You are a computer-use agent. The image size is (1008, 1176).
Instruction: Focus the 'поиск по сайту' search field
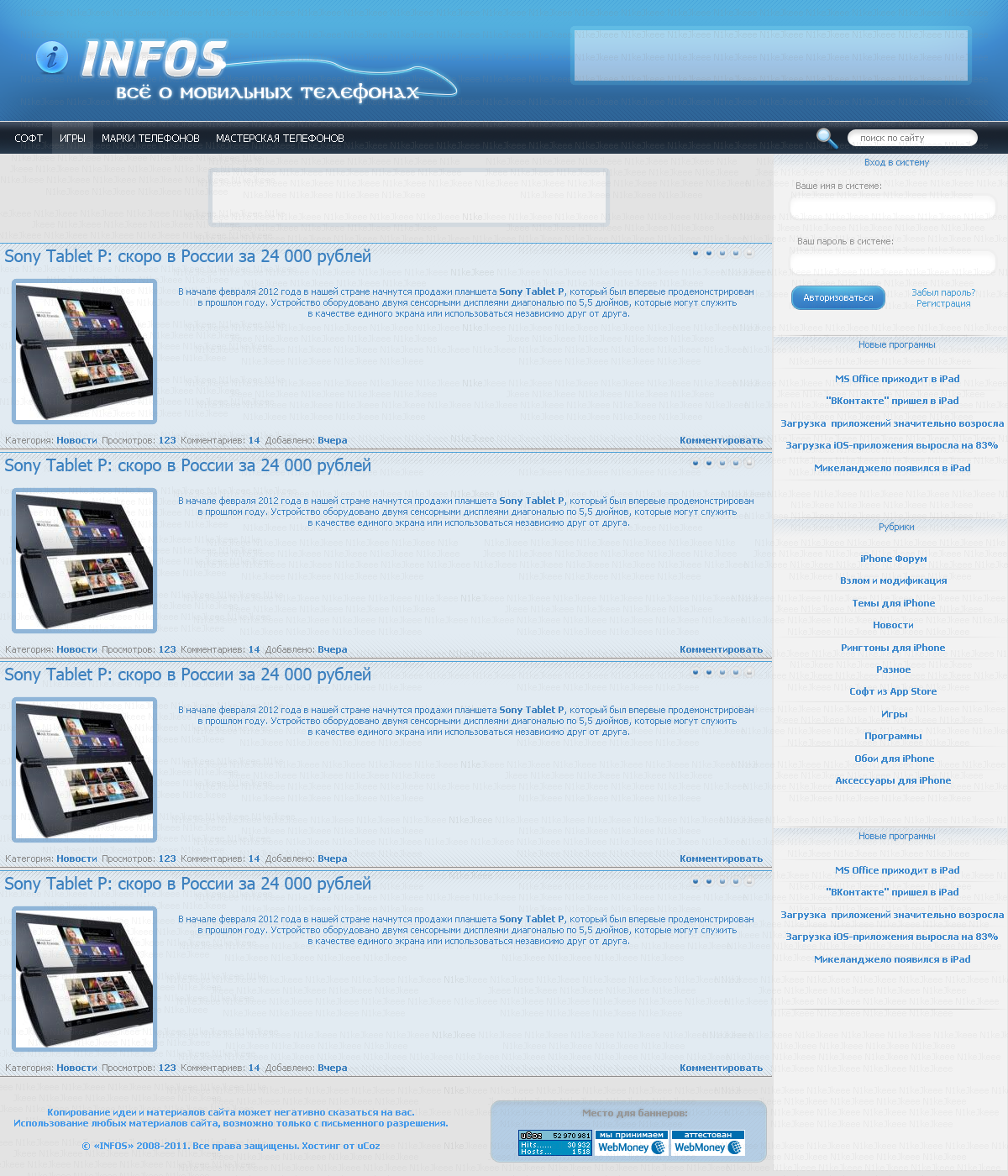coord(912,138)
